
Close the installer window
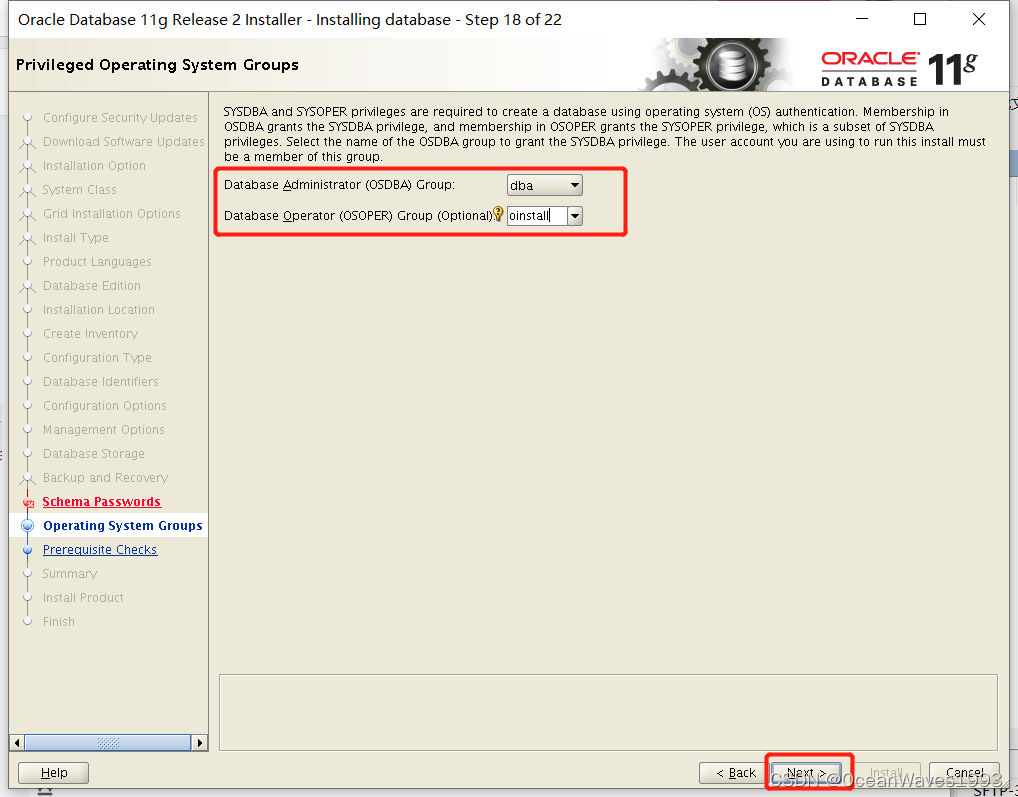(x=978, y=19)
